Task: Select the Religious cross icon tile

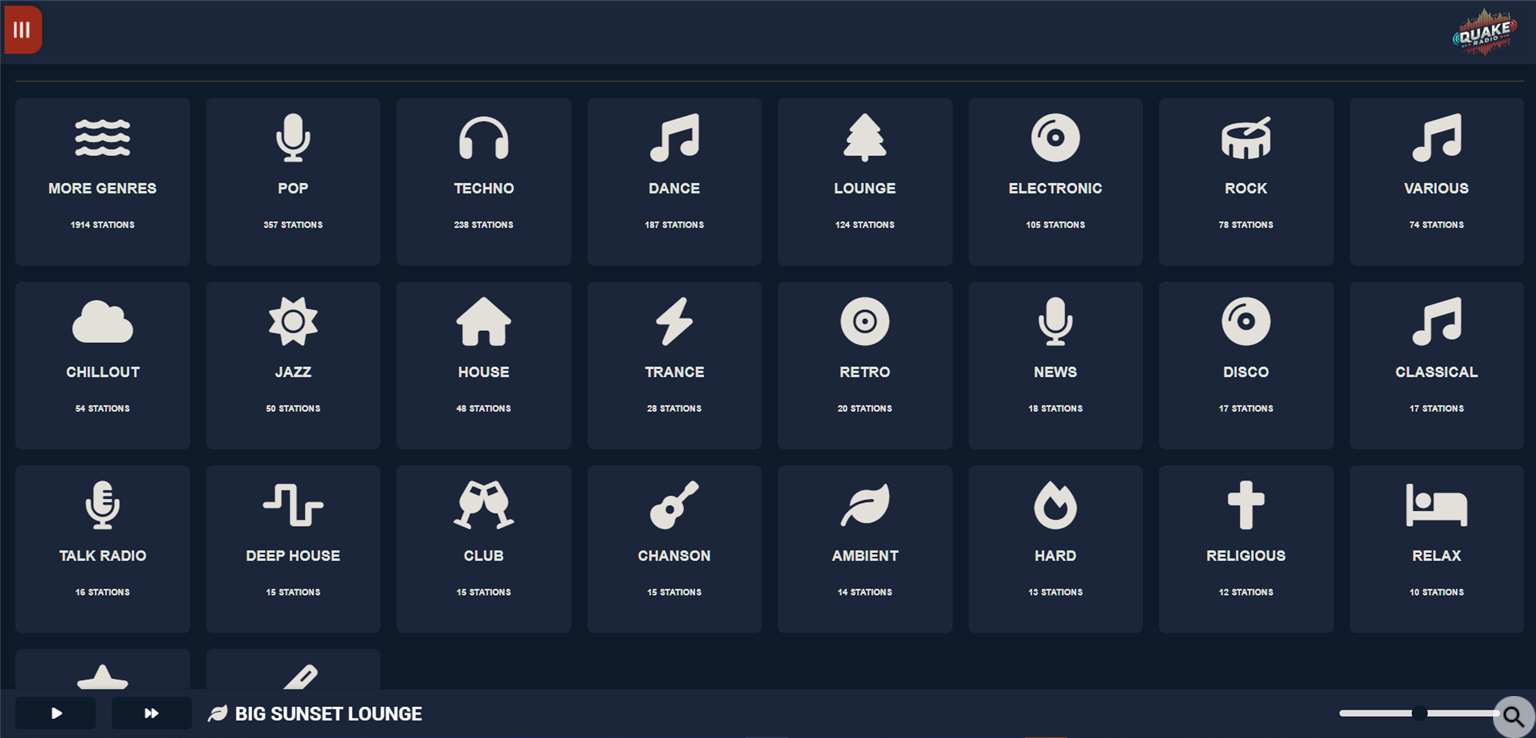Action: (x=1246, y=549)
